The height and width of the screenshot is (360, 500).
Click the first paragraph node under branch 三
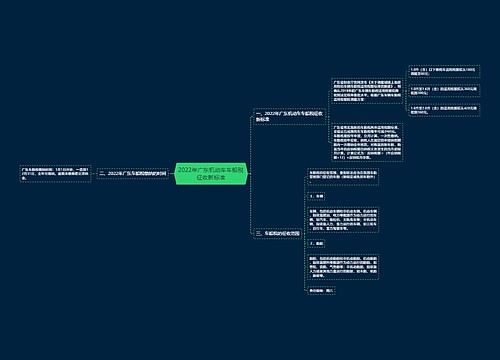click(x=343, y=177)
